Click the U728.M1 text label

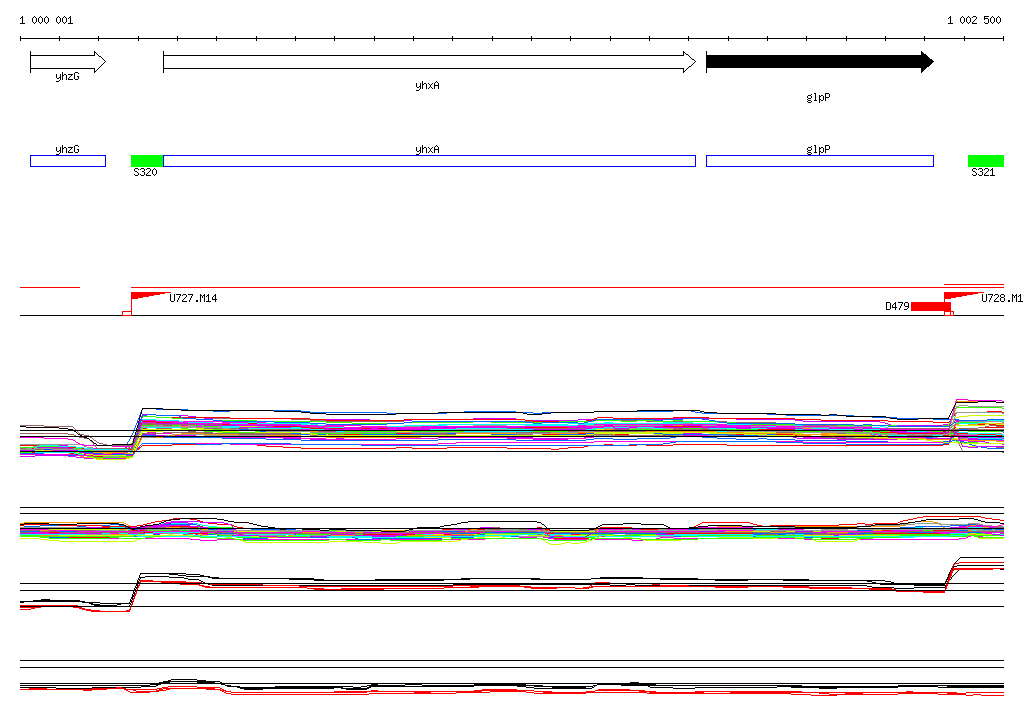click(x=1002, y=299)
